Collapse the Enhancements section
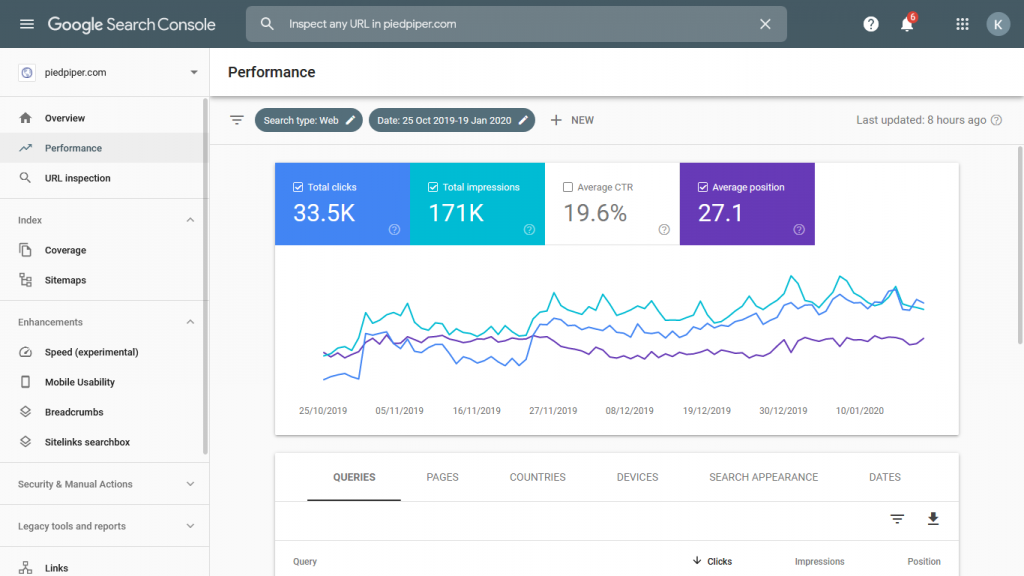Image resolution: width=1024 pixels, height=576 pixels. click(190, 322)
